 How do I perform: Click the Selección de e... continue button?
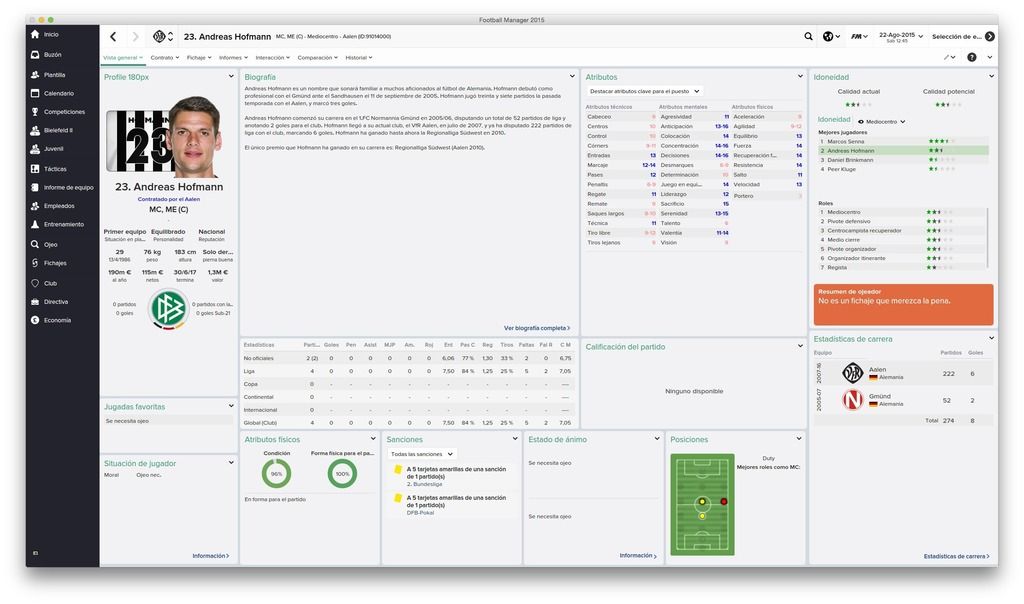click(963, 37)
